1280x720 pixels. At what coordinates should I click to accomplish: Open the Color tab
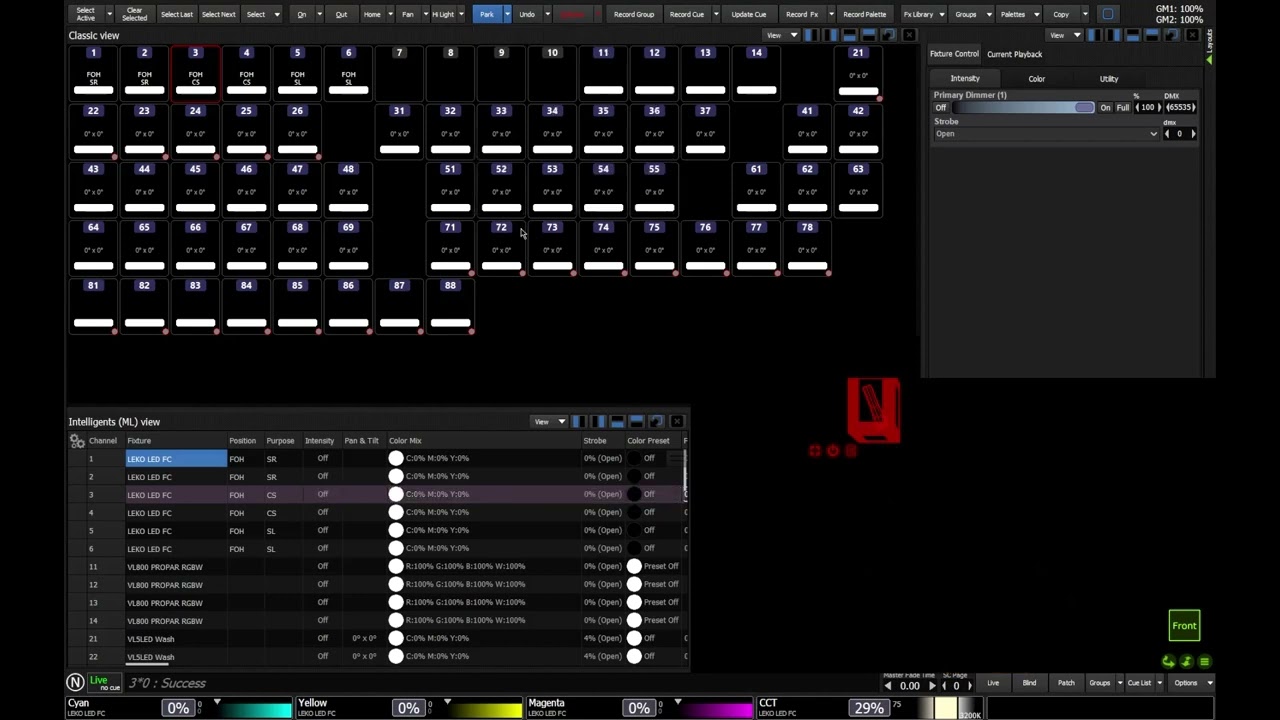pyautogui.click(x=1037, y=78)
